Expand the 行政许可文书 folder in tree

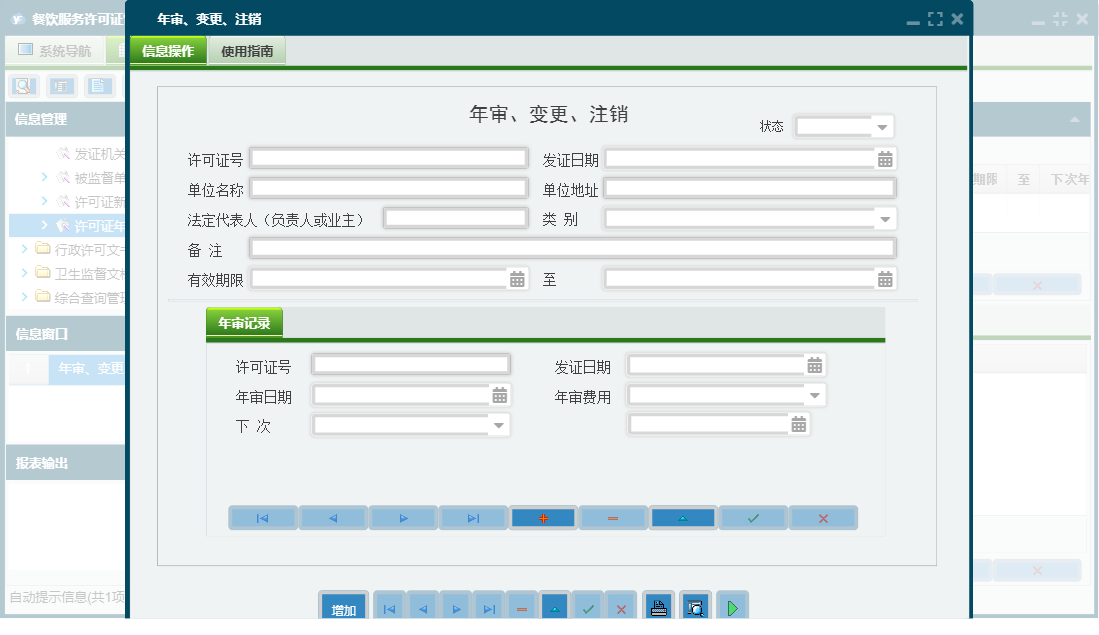(x=25, y=249)
